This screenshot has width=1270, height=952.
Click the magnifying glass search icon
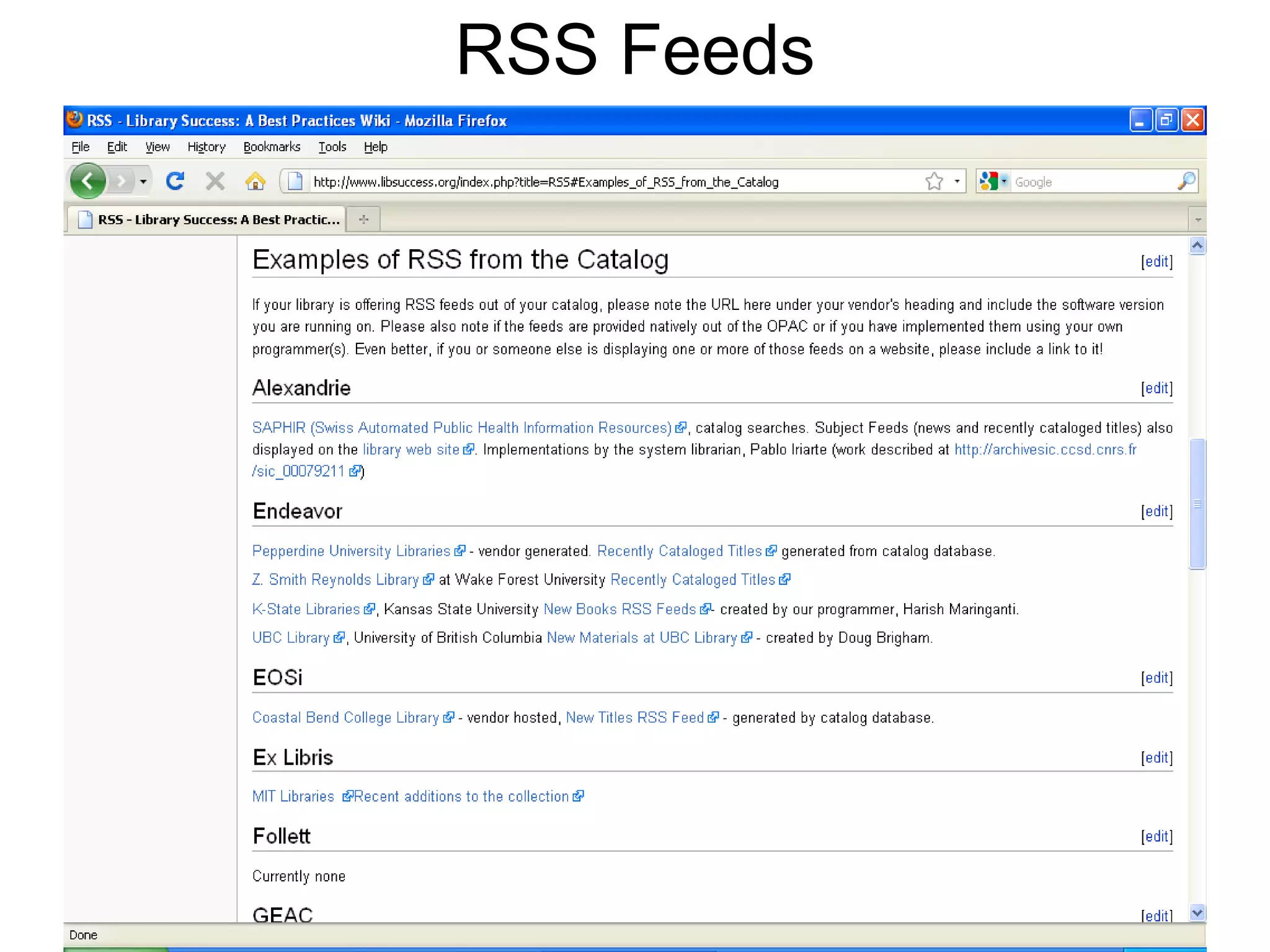pos(1186,181)
